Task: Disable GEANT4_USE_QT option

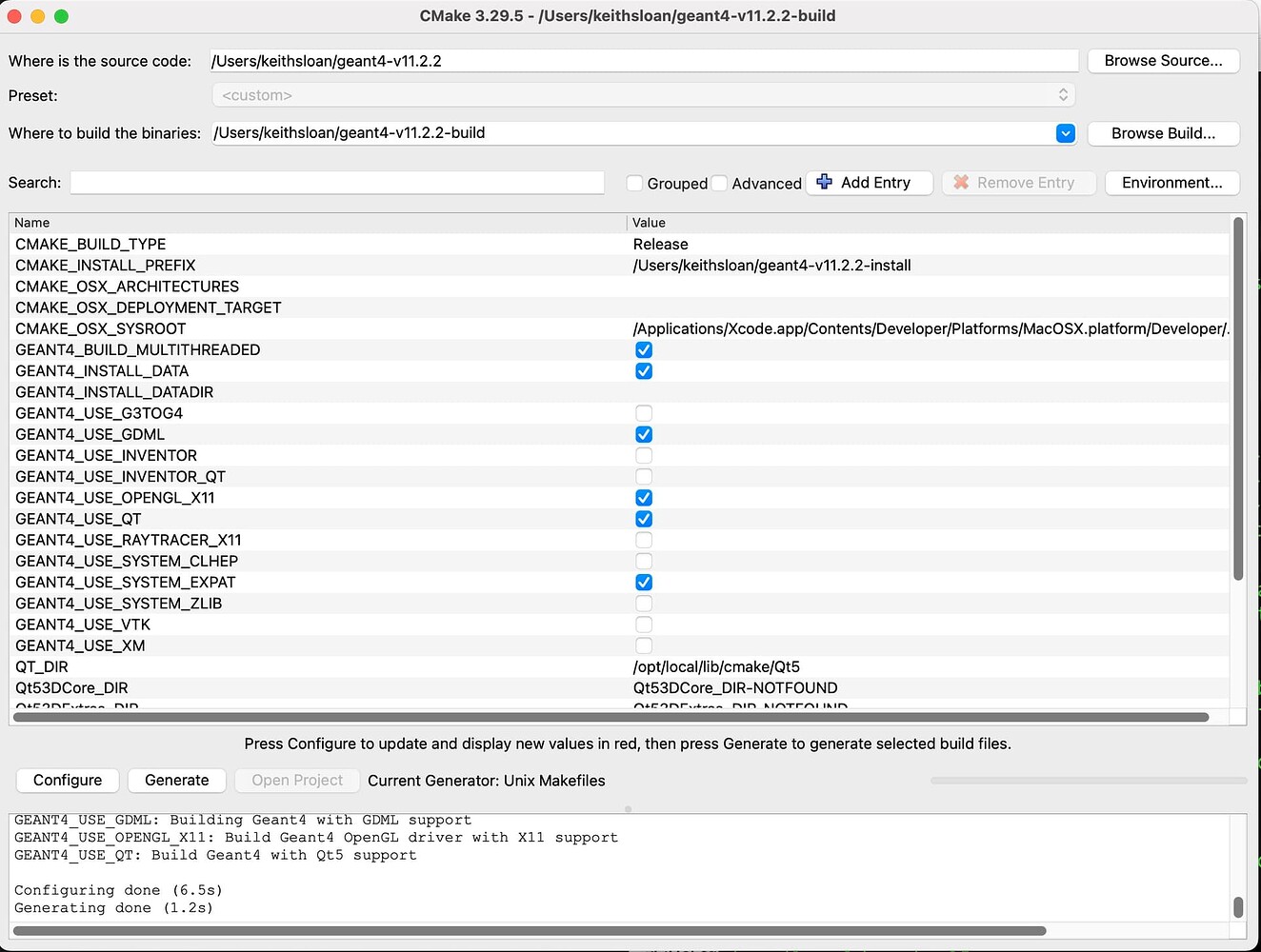Action: coord(644,519)
